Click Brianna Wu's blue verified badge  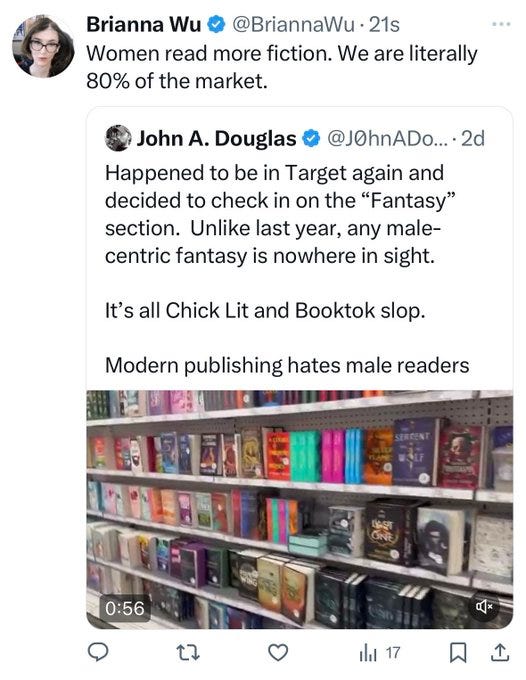[x=216, y=25]
